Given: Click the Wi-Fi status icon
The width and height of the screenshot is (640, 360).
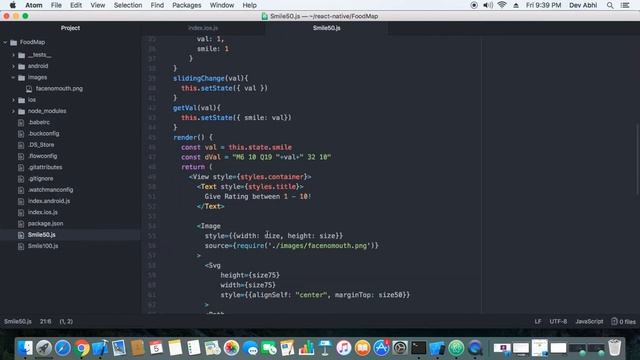Looking at the screenshot, I should (502, 5).
